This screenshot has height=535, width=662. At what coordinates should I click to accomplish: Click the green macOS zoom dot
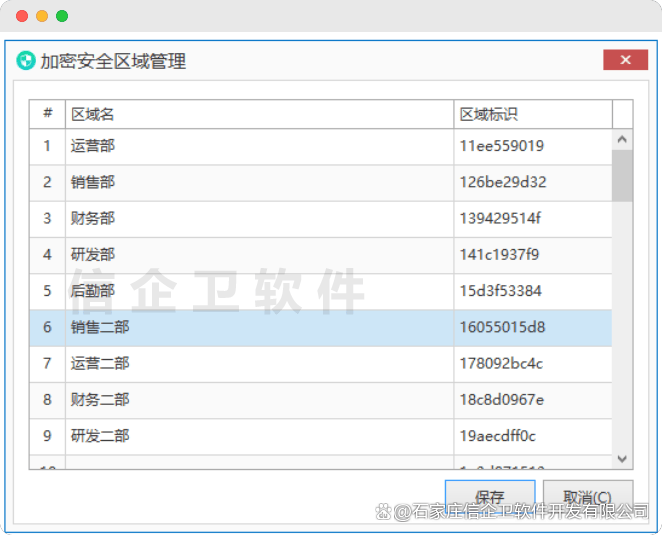(62, 16)
